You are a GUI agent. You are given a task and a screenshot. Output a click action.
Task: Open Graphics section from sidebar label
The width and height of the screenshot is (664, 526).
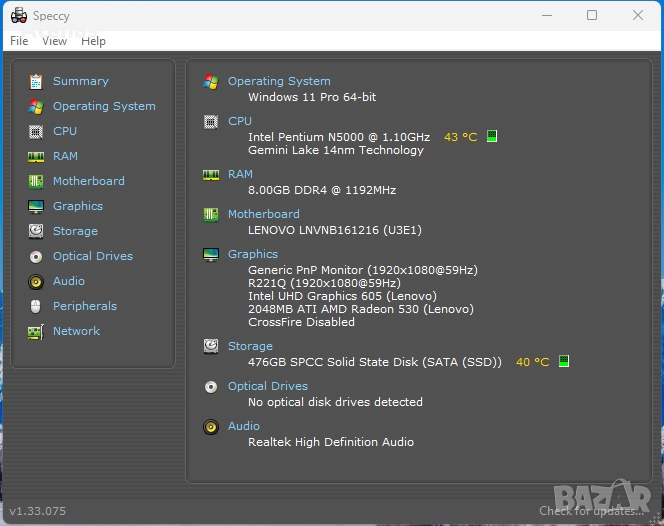78,206
